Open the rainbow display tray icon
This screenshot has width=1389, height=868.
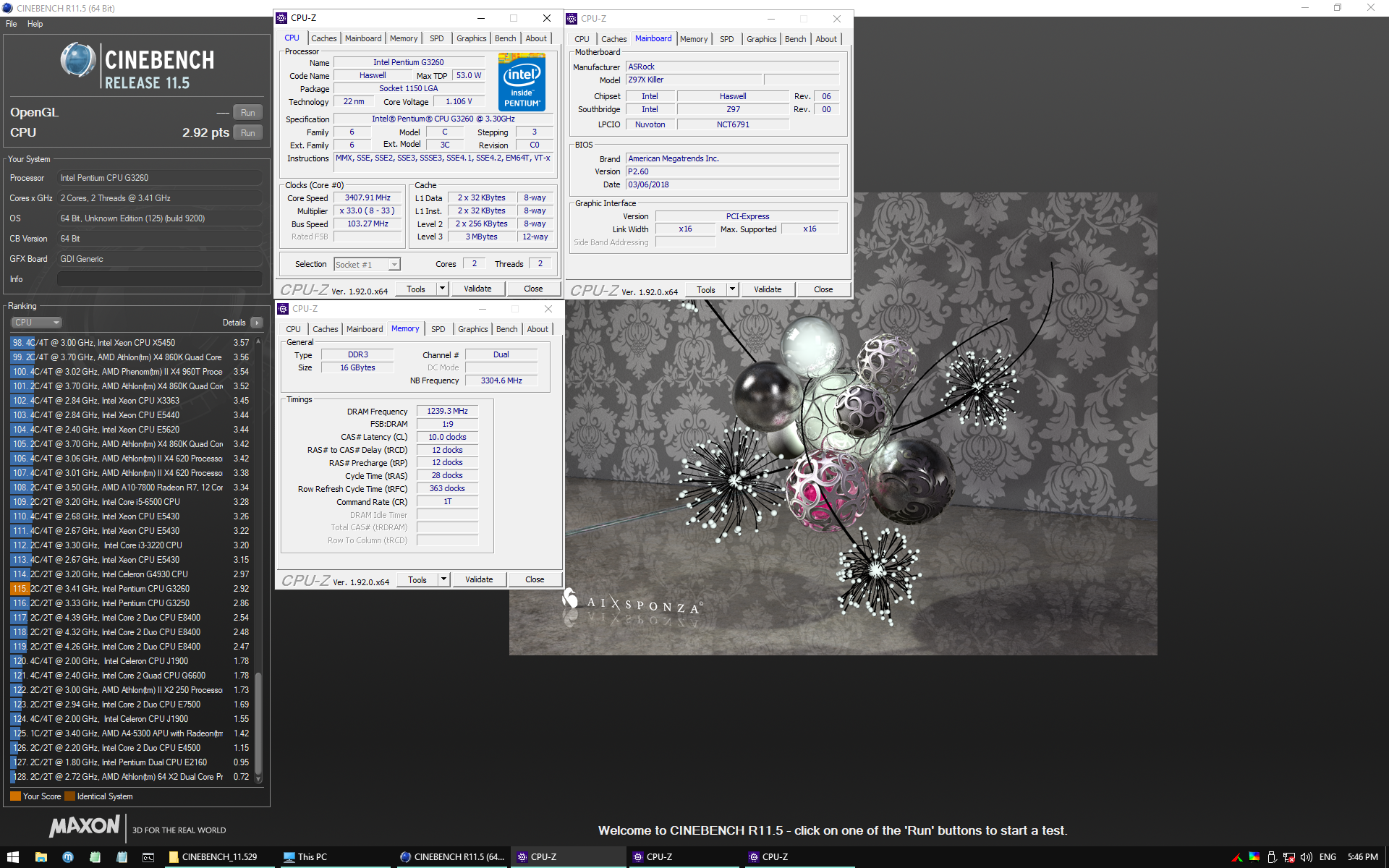[x=1254, y=857]
